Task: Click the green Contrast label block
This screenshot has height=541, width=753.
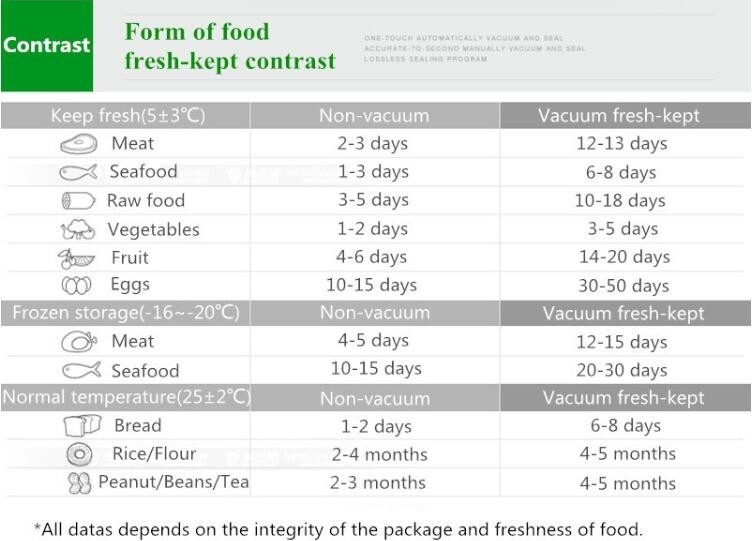Action: (47, 46)
